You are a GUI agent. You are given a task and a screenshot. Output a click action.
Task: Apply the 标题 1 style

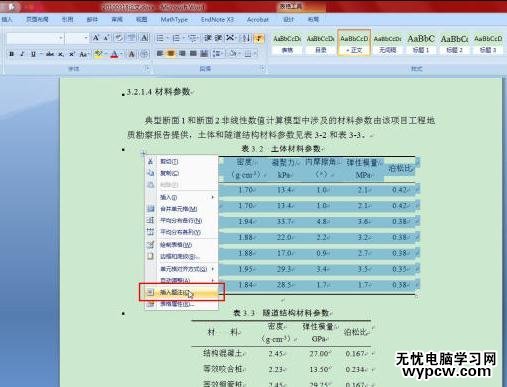pyautogui.click(x=421, y=43)
